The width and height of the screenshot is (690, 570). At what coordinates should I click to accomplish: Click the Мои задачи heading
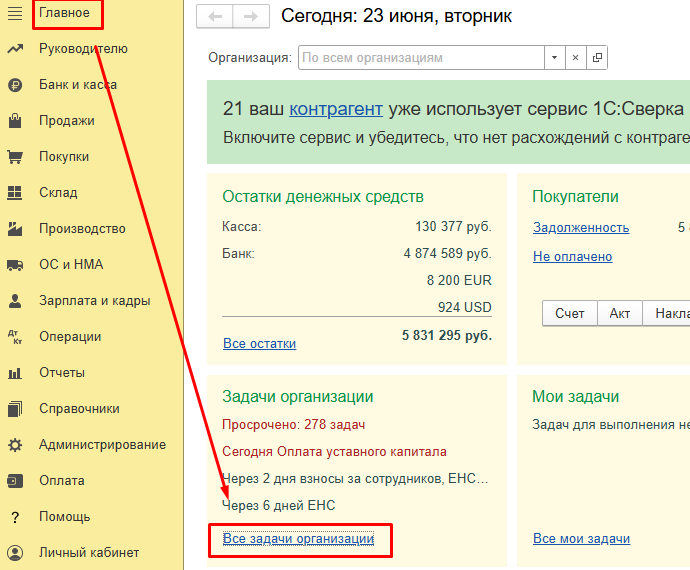tap(576, 397)
